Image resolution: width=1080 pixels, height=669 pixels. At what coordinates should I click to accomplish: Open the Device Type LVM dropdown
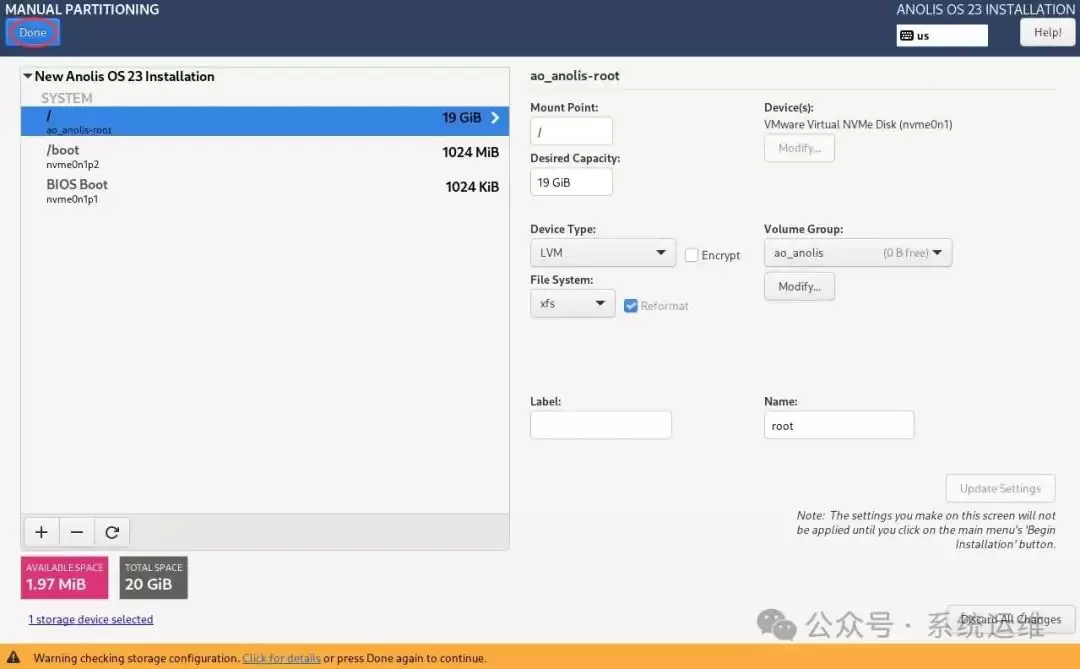pyautogui.click(x=602, y=253)
